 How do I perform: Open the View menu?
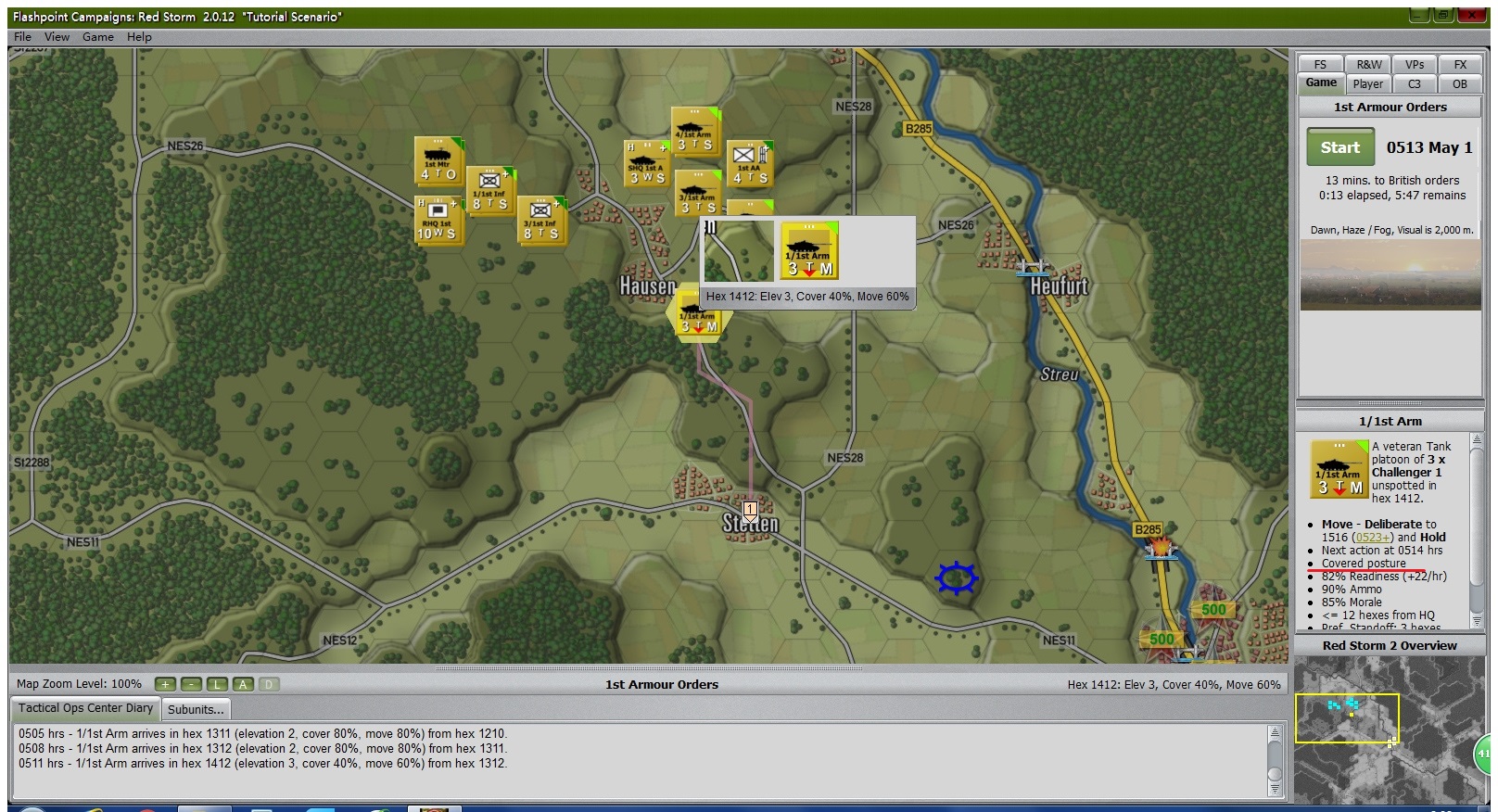tap(57, 37)
